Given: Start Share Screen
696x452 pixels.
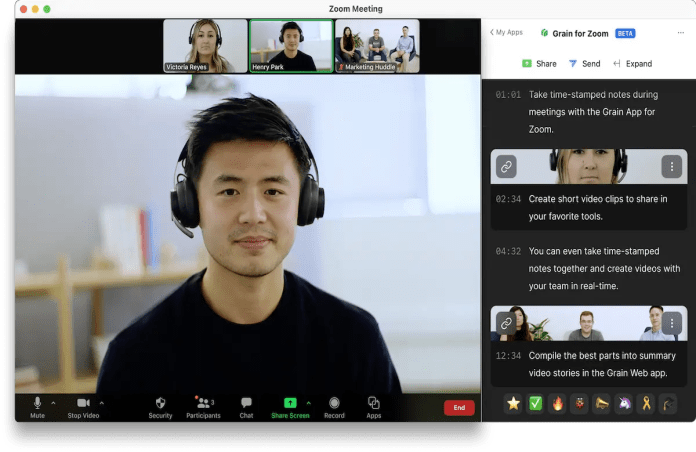Looking at the screenshot, I should tap(290, 407).
